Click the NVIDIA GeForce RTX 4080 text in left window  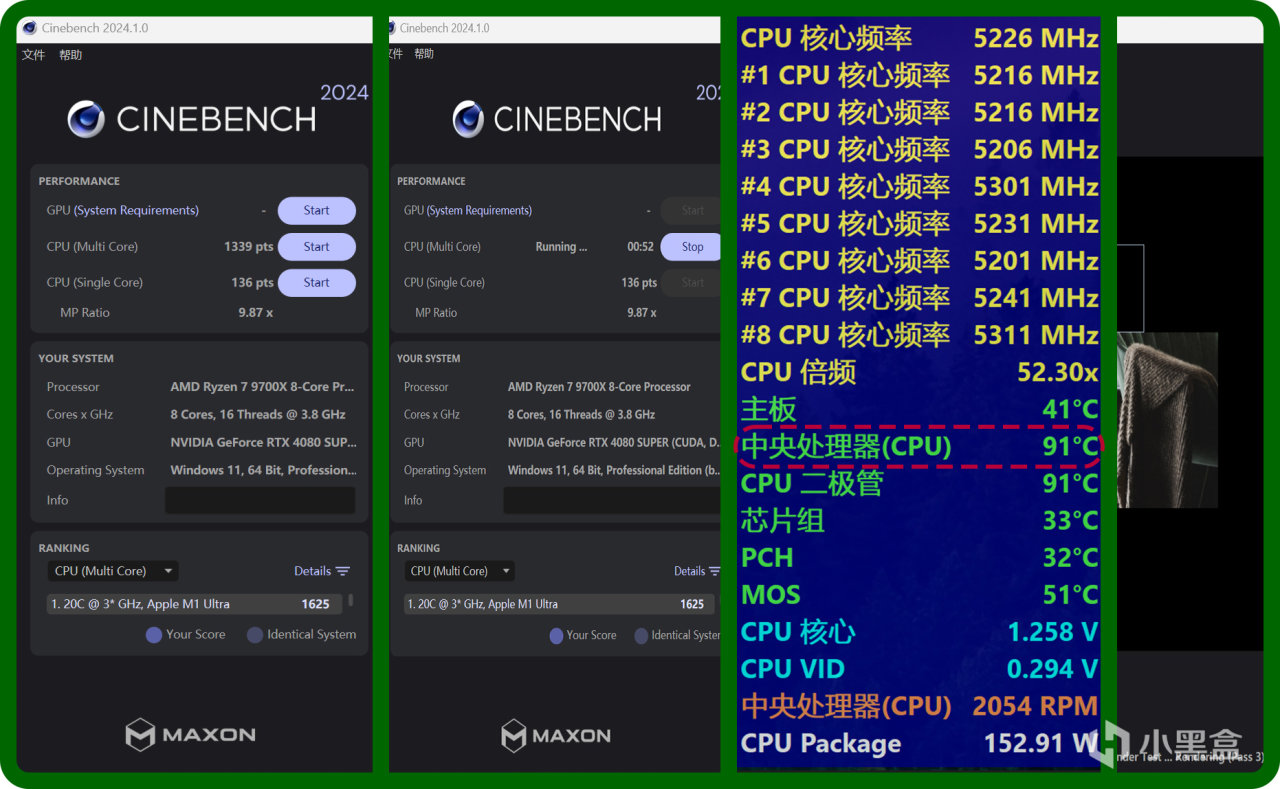(263, 442)
